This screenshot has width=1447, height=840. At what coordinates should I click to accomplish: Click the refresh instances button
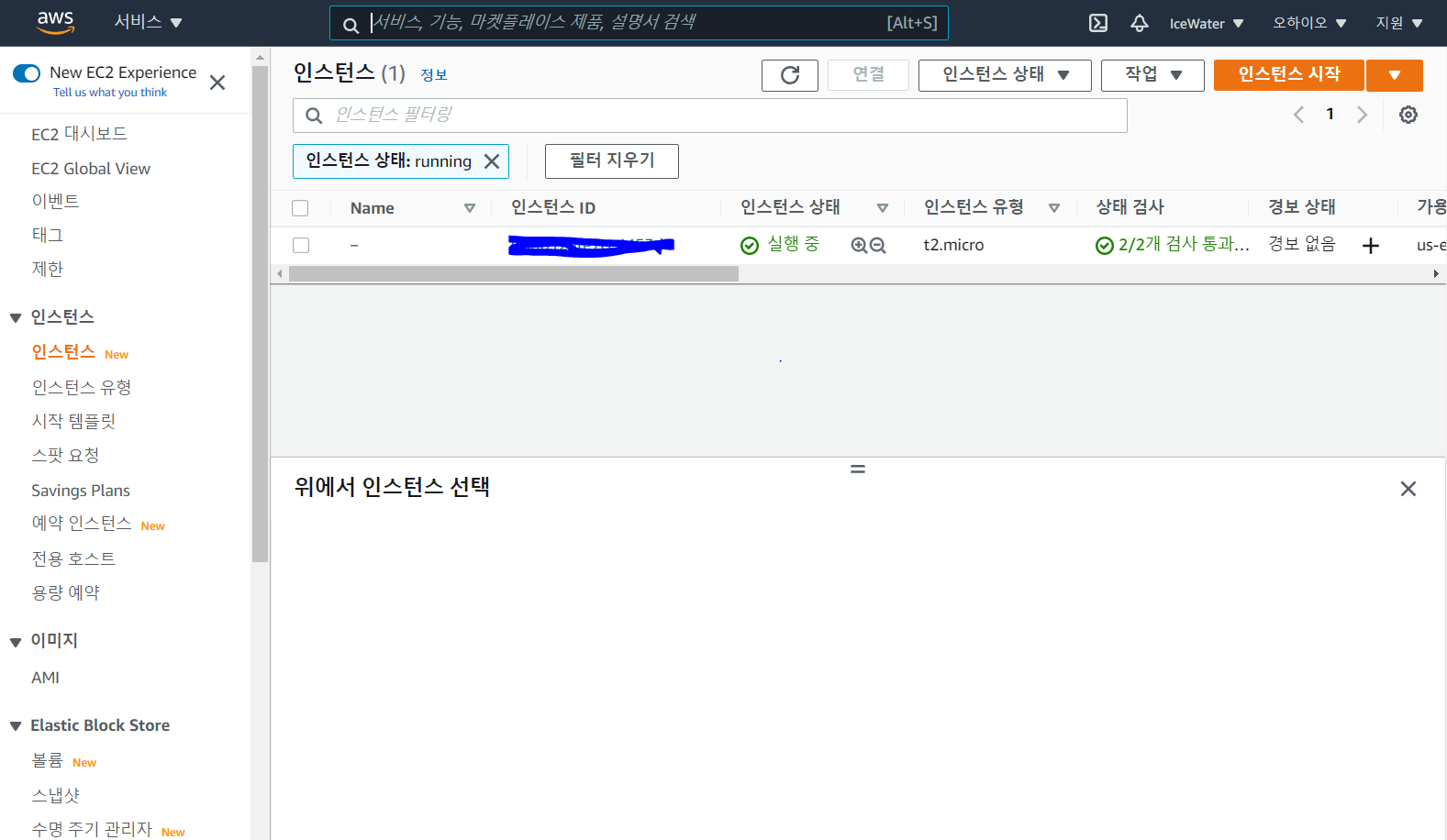(790, 75)
